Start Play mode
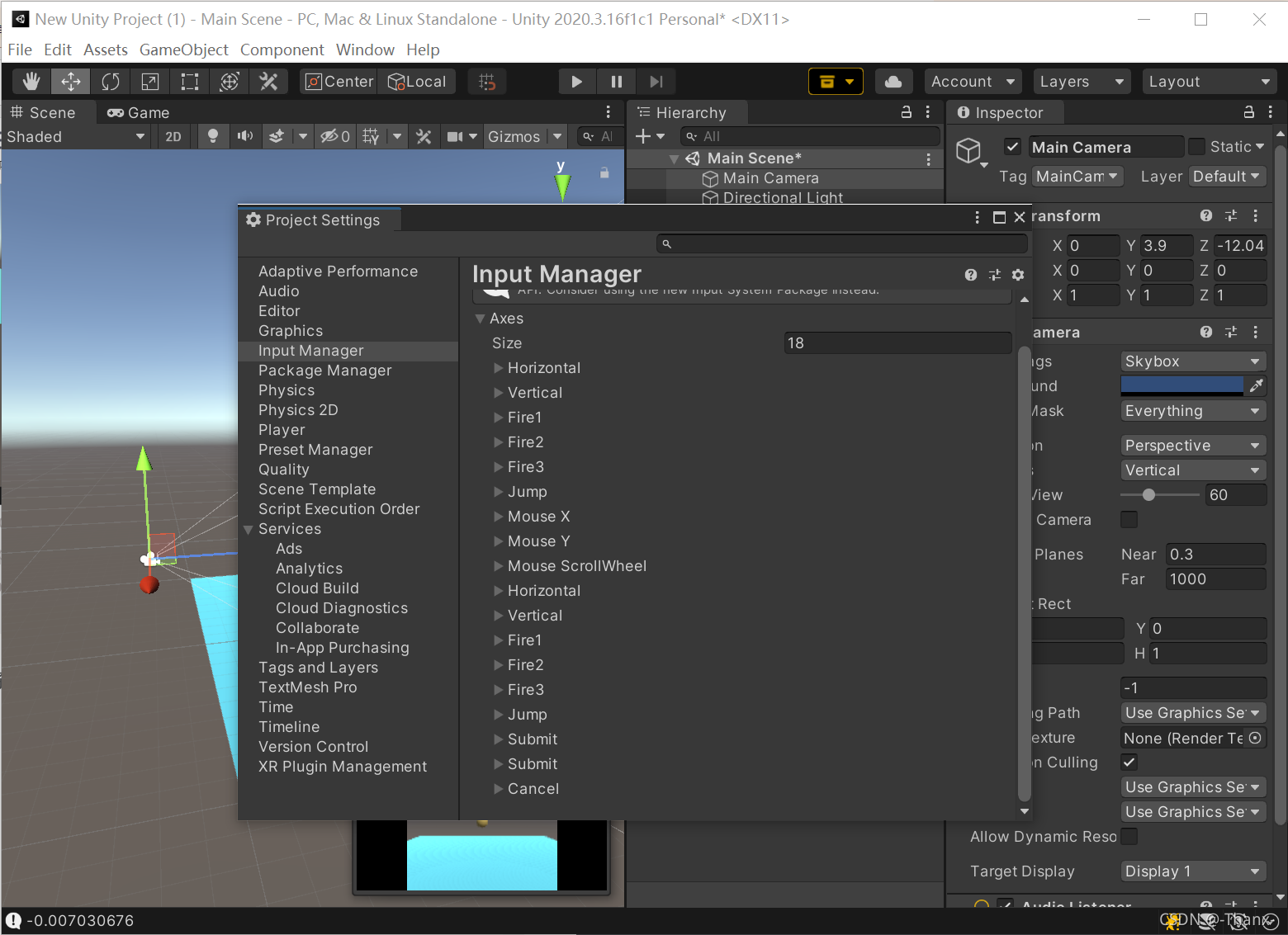Viewport: 1288px width, 935px height. 576,82
